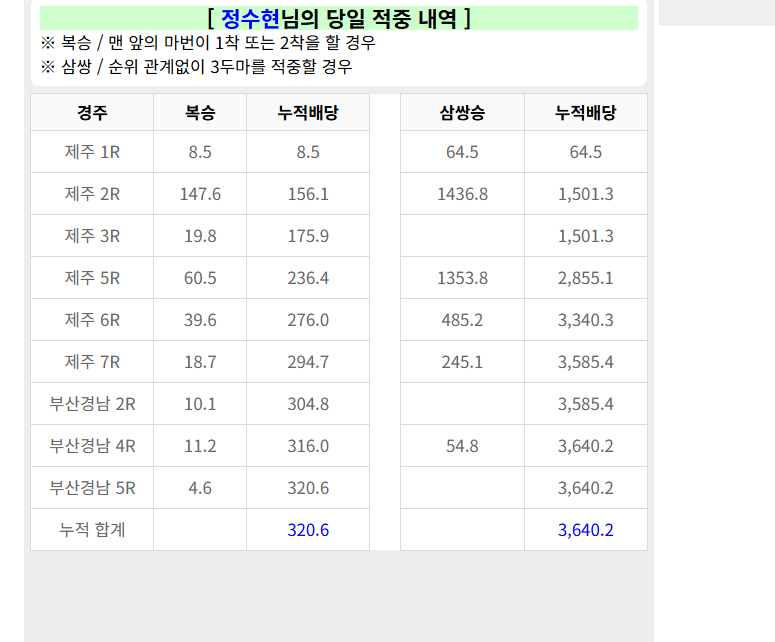Click cumulative odds 236.4 in 제주 5R row
775x642 pixels.
click(x=308, y=278)
